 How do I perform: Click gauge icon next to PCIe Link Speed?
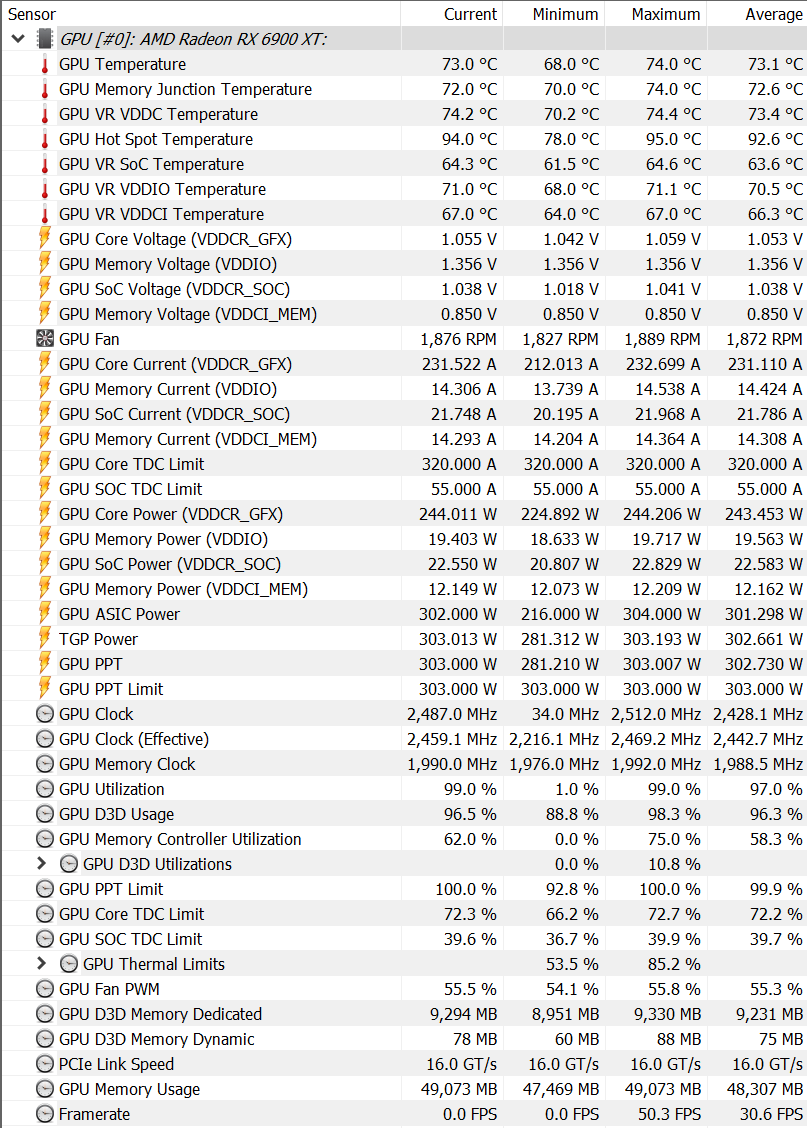point(45,1064)
